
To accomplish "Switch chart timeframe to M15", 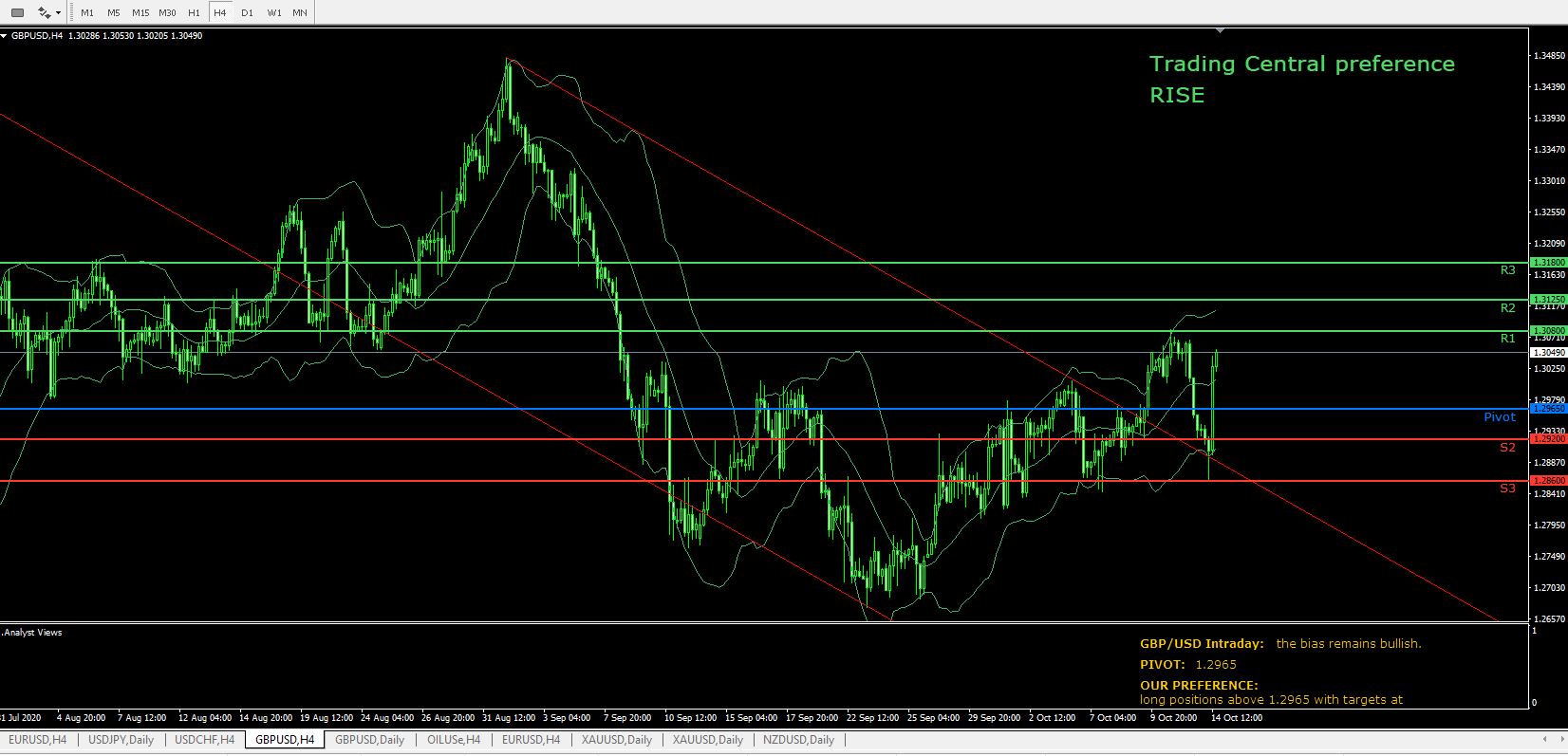I will point(140,12).
